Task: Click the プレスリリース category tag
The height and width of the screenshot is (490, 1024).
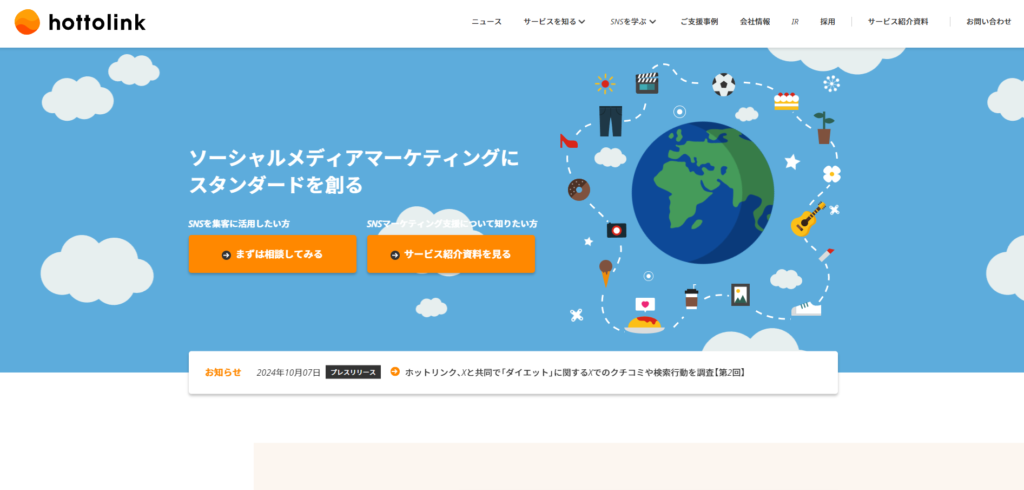Action: click(x=353, y=372)
